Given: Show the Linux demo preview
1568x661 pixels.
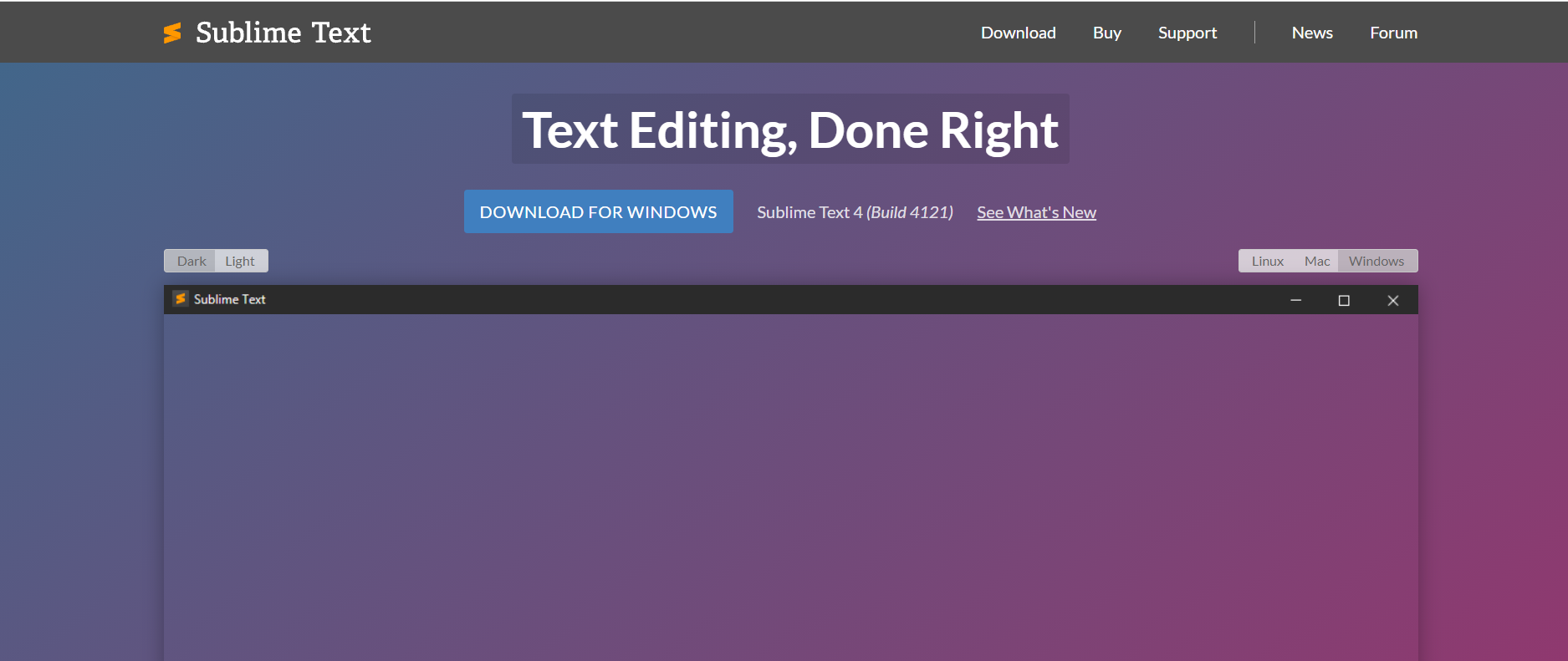Looking at the screenshot, I should pos(1267,261).
